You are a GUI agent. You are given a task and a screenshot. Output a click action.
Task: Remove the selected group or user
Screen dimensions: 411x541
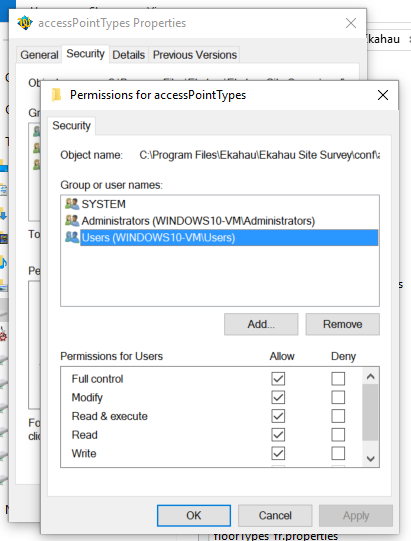[342, 324]
